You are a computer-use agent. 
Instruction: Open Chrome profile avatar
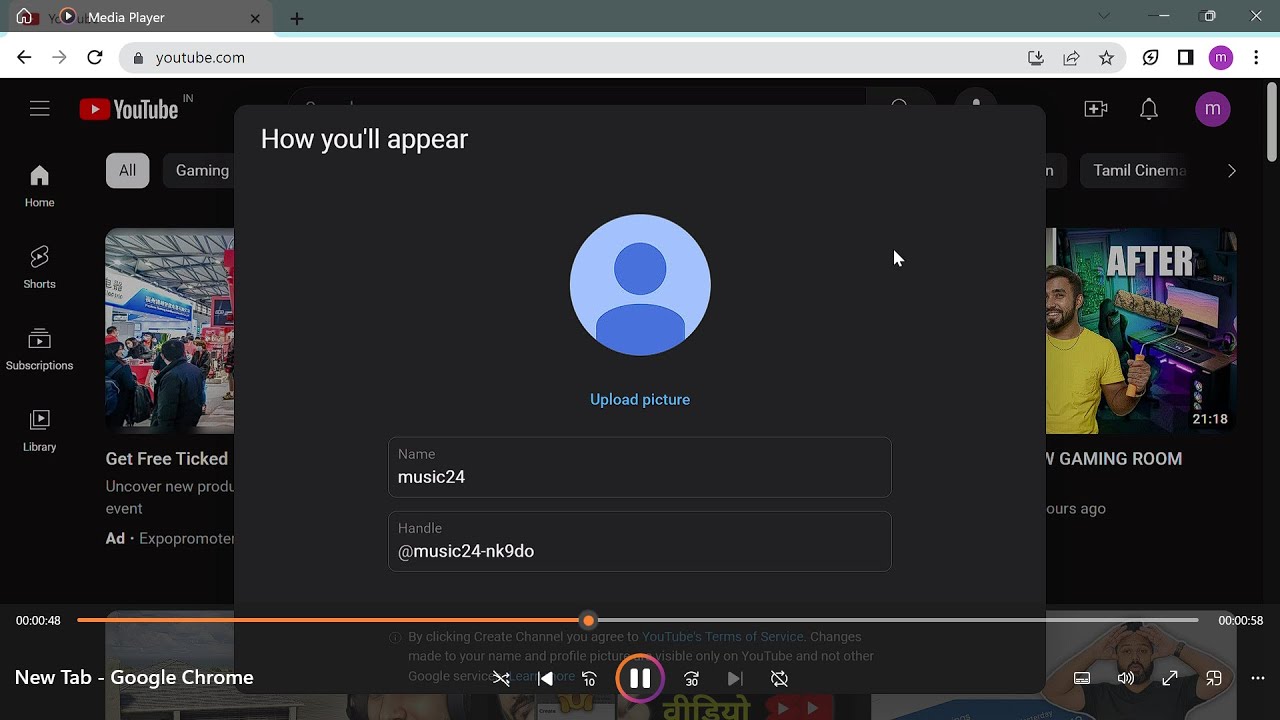pyautogui.click(x=1221, y=58)
